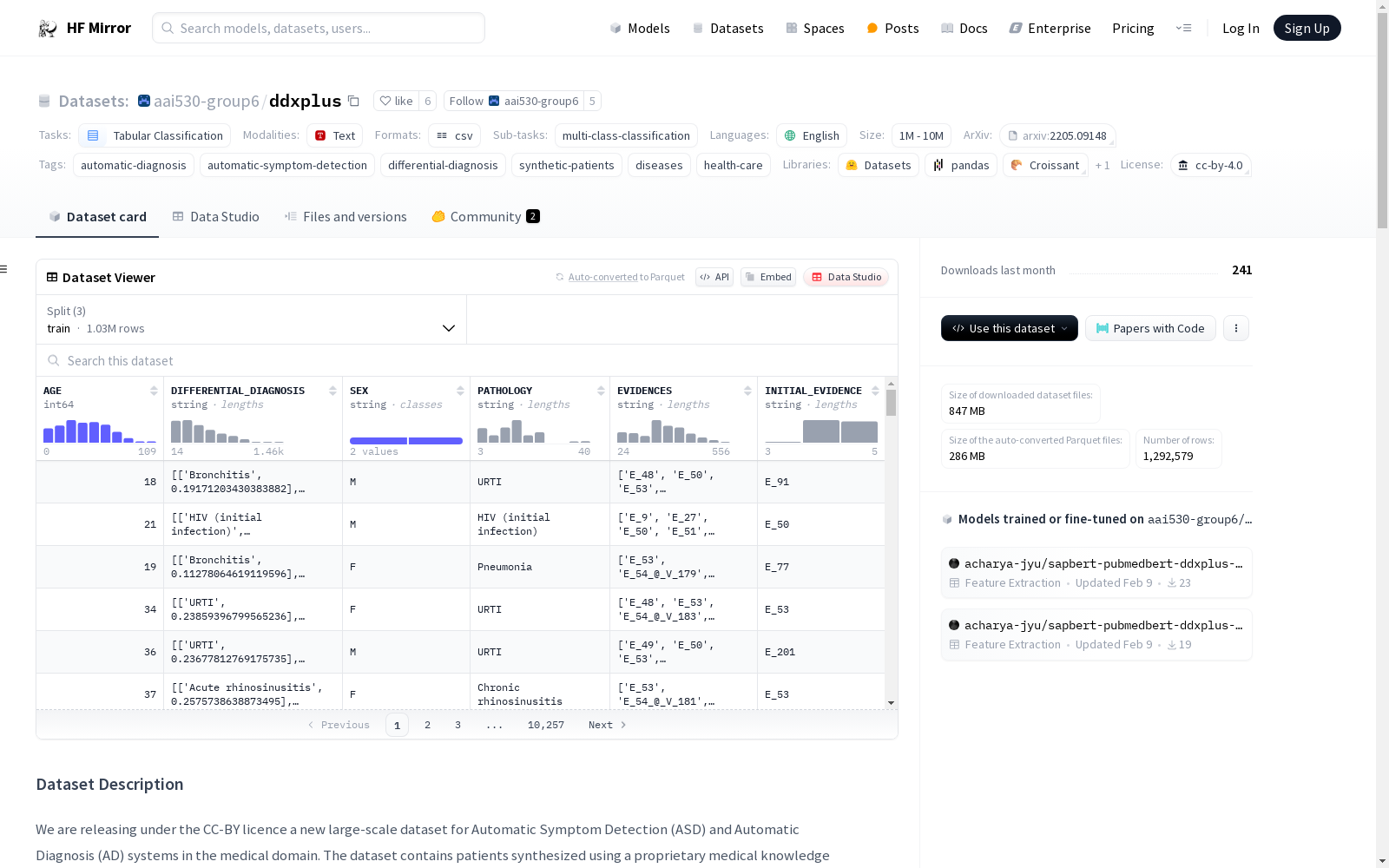Click the dataset table vertical scrollbar thumb
The width and height of the screenshot is (1389, 868).
pos(891,403)
